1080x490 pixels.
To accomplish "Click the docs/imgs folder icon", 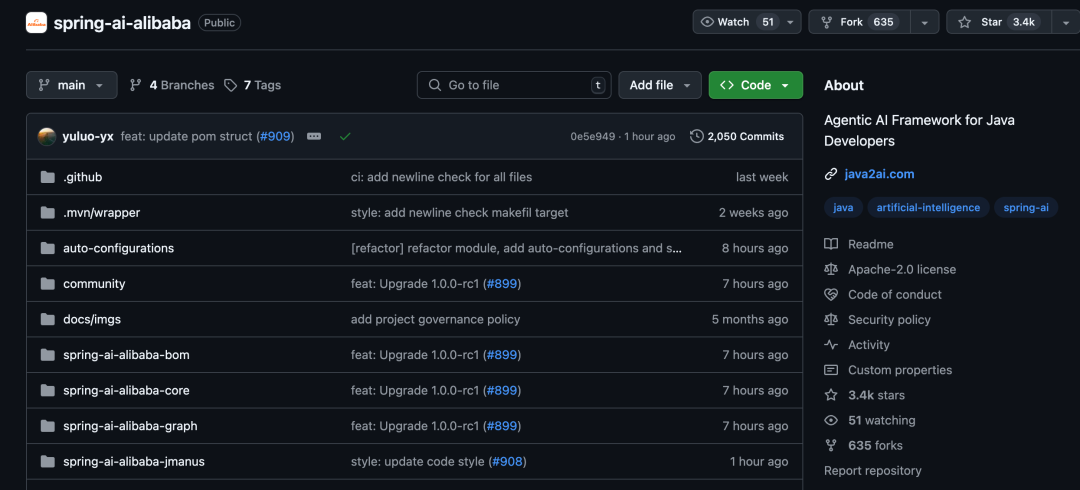I will [x=48, y=319].
